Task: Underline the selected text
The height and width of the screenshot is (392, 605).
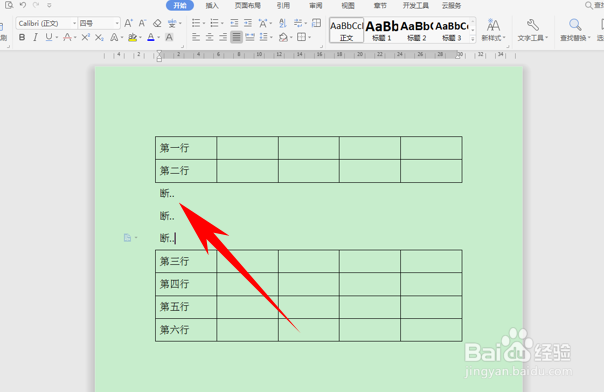Action: [x=49, y=37]
